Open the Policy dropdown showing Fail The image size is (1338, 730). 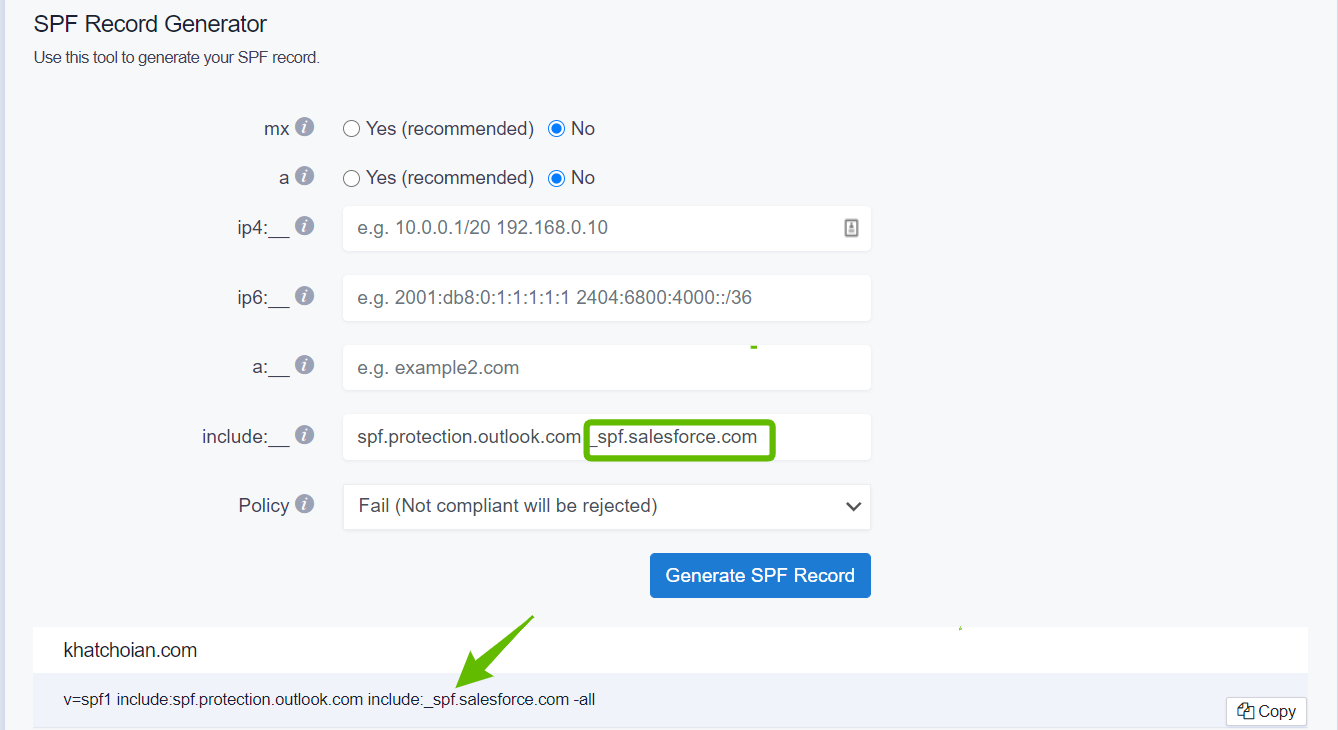pyautogui.click(x=607, y=506)
